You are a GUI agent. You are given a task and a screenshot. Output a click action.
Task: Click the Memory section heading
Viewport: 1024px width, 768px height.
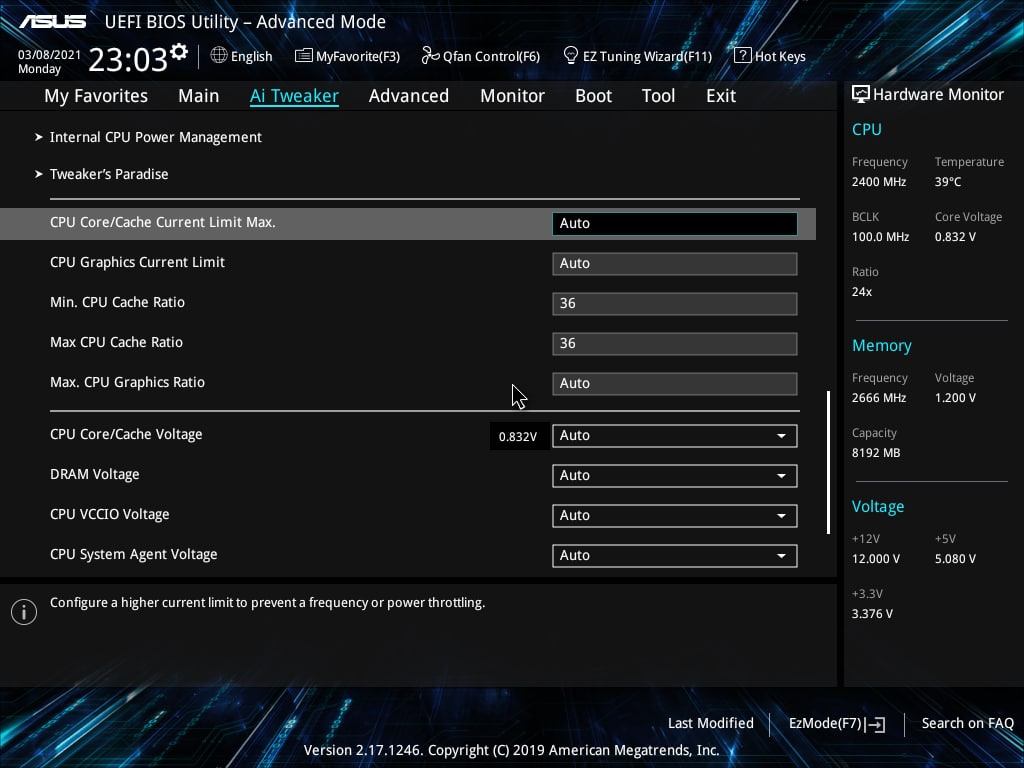tap(882, 345)
